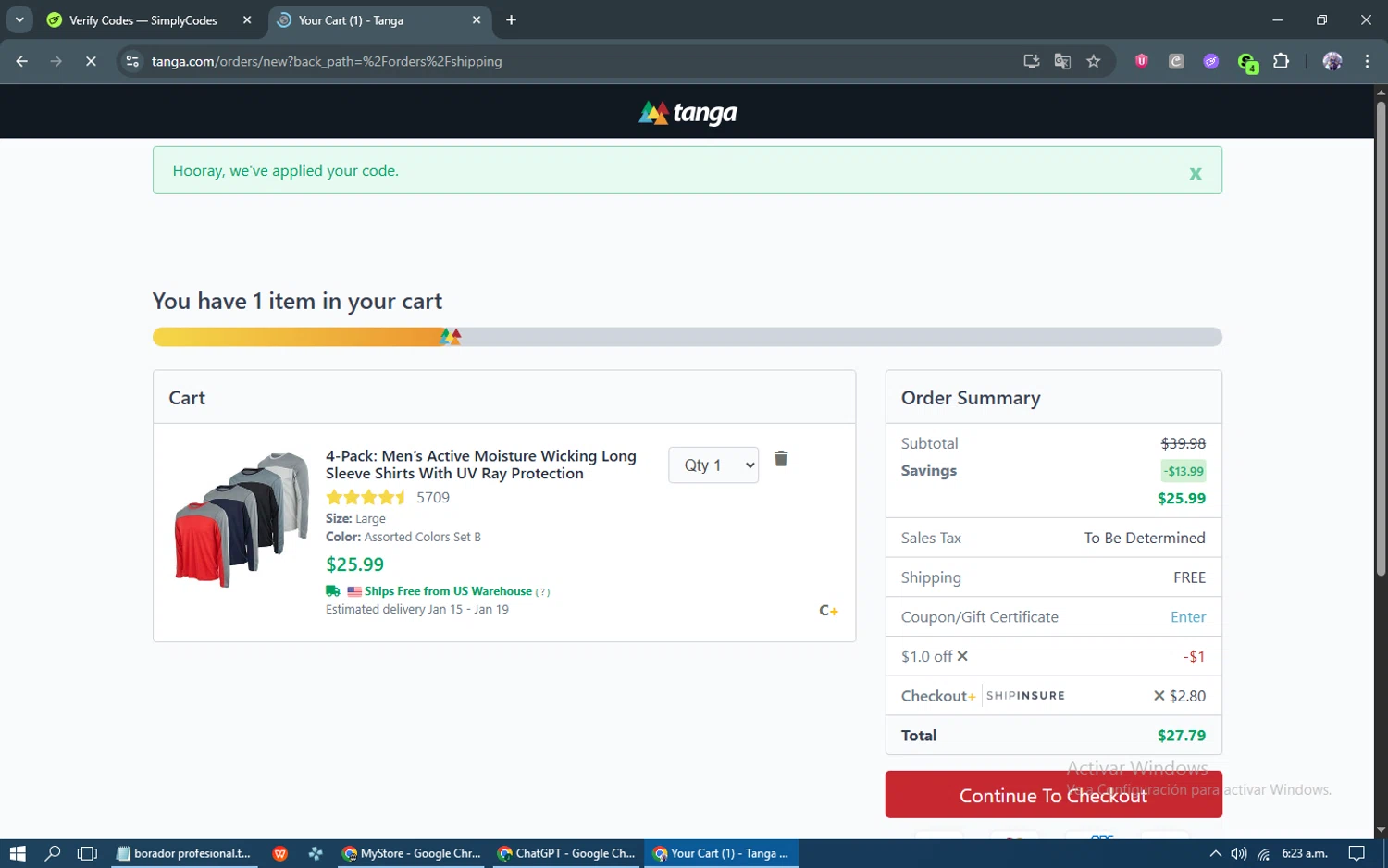Click the Tanga logo in header

pos(688,113)
